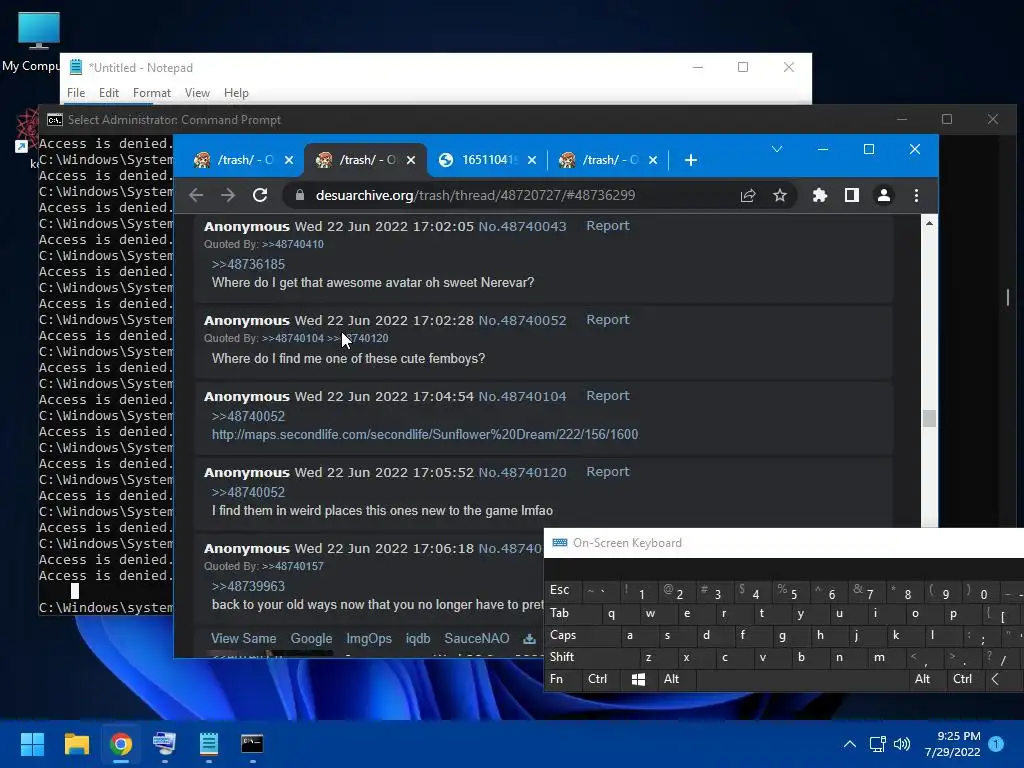Click the browser vertical scrollbar thumb

[x=929, y=418]
